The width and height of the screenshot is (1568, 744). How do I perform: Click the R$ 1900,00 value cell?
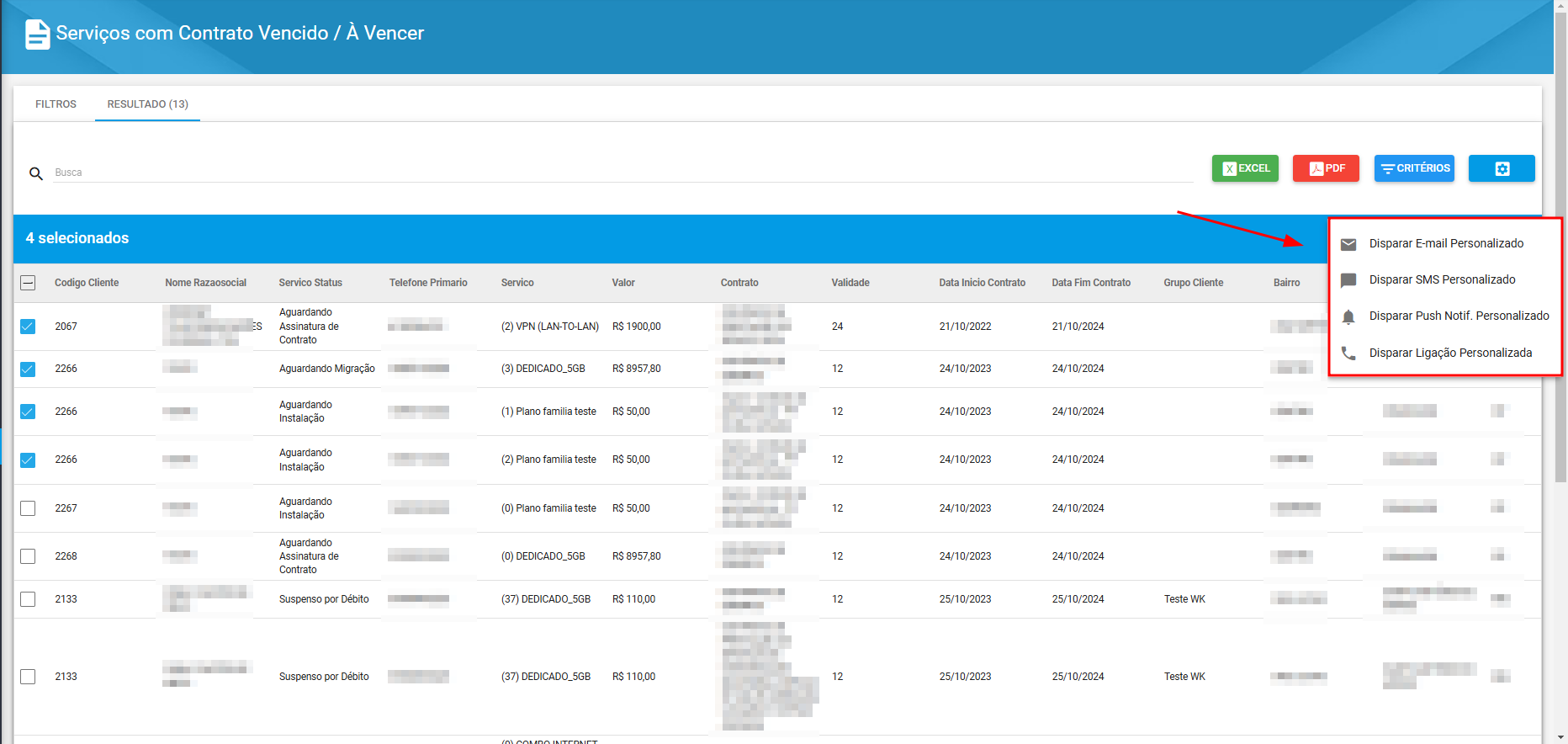coord(637,327)
